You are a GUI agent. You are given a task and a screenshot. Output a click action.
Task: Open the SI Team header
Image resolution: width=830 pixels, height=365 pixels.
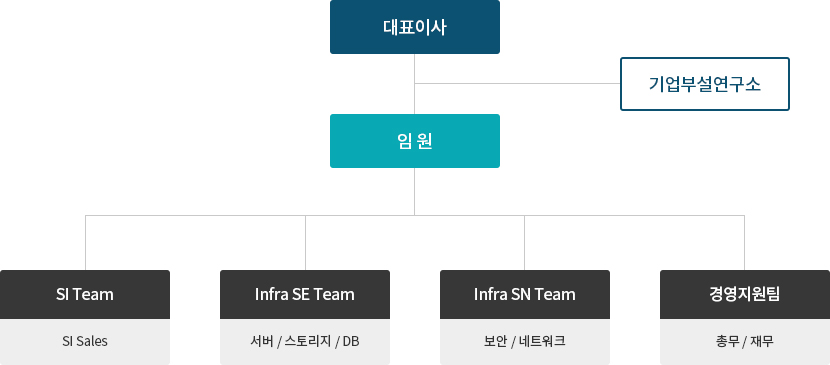pyautogui.click(x=85, y=295)
